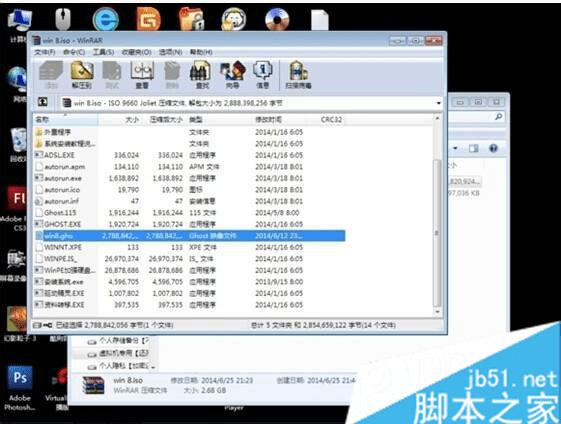Select the 系统安装教程 folder row
This screenshot has width=561, height=424.
point(190,144)
